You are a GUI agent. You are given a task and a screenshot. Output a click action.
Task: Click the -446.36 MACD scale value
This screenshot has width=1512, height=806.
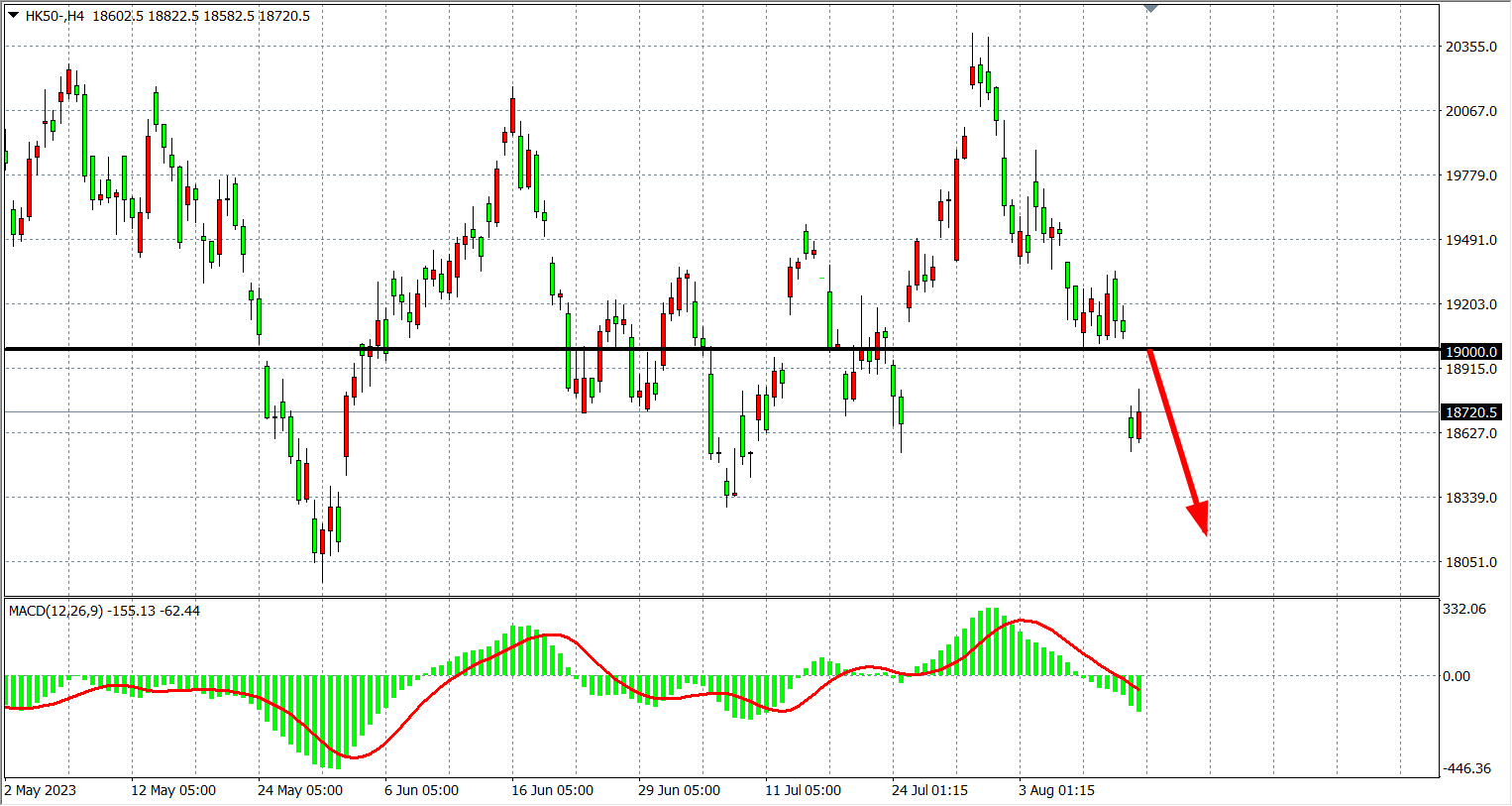[x=1466, y=768]
